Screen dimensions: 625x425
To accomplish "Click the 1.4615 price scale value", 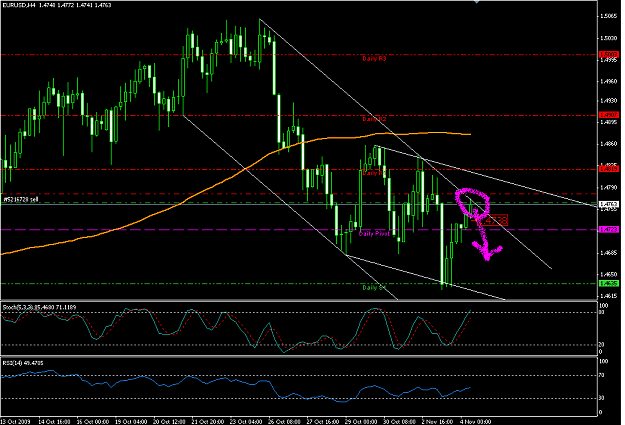I will 609,296.
